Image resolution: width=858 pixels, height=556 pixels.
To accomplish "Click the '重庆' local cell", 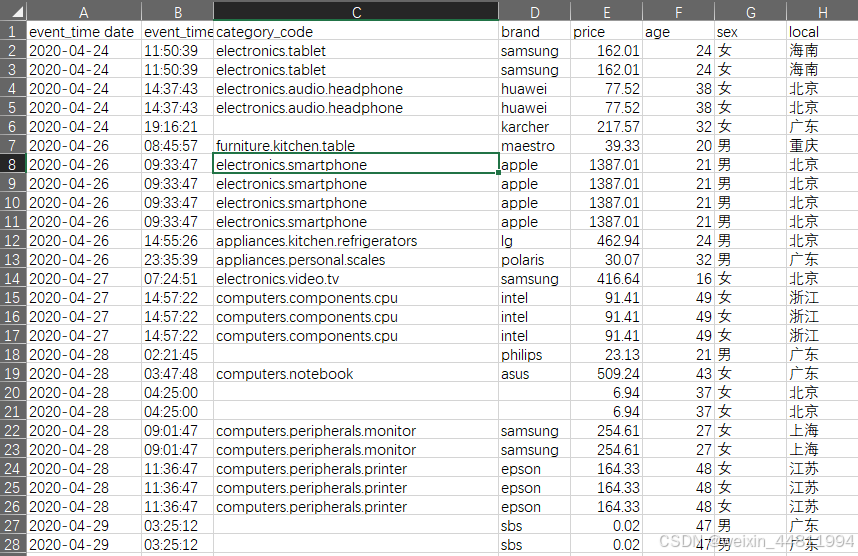I will tap(822, 146).
